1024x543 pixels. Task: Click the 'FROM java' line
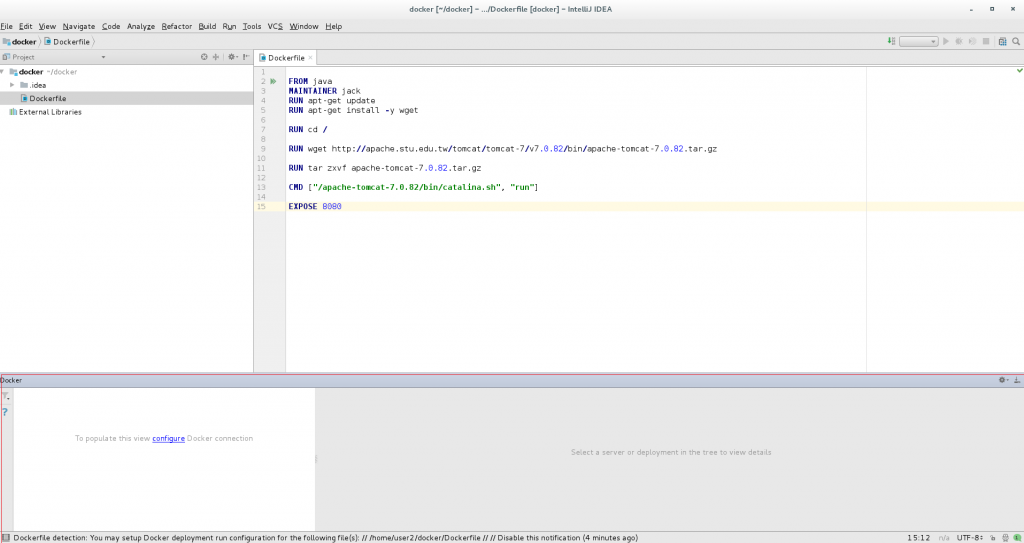(310, 81)
